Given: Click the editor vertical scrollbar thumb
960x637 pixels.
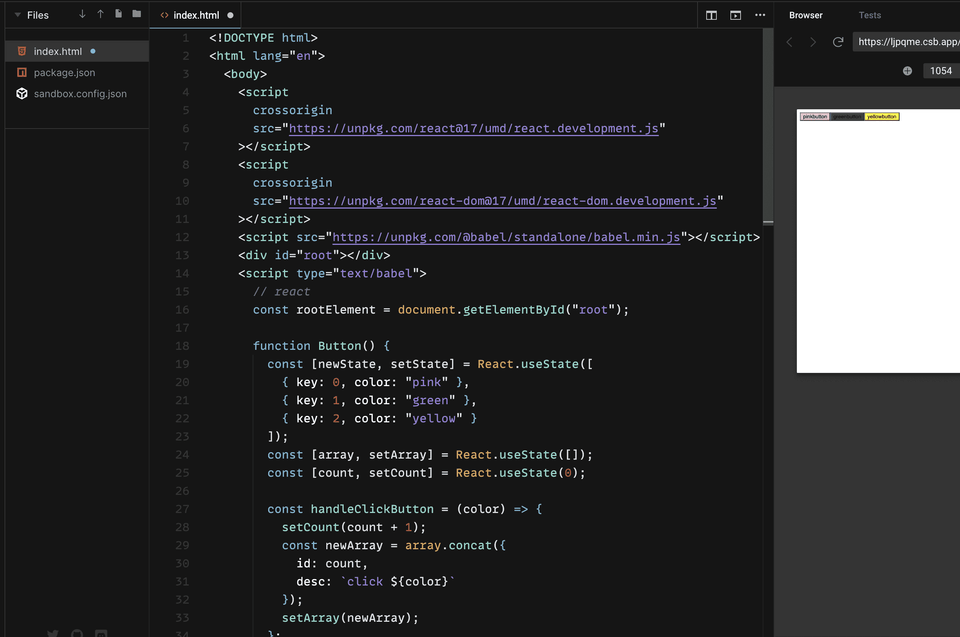Looking at the screenshot, I should [768, 126].
